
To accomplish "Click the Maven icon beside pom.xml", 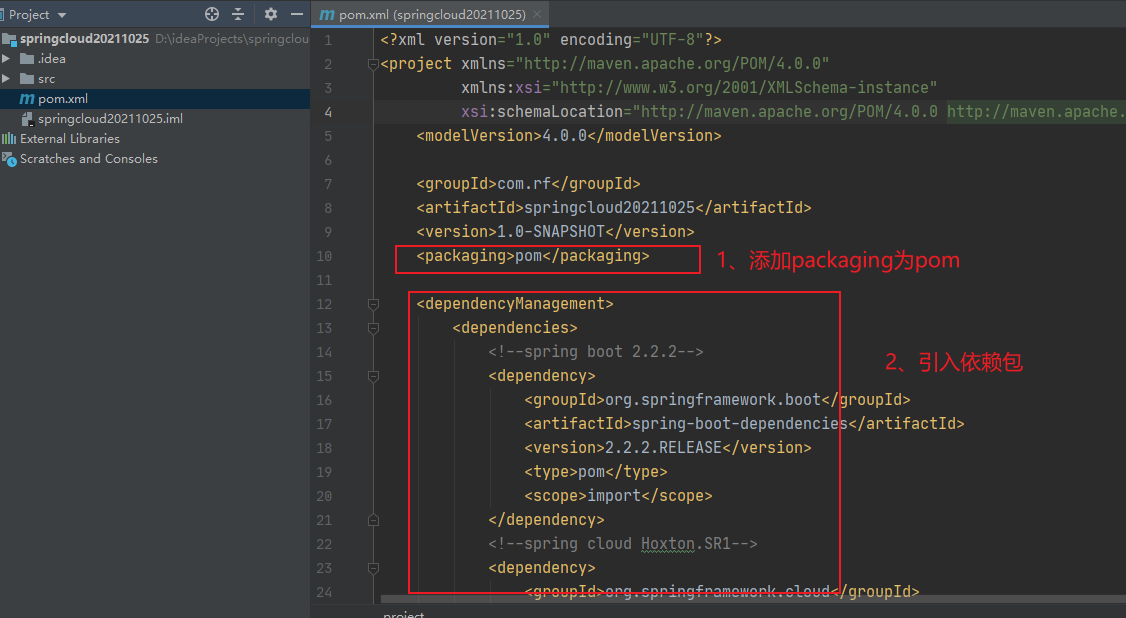I will click(x=27, y=98).
